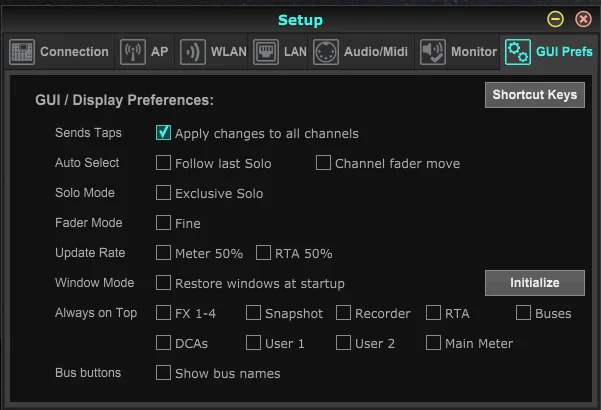The height and width of the screenshot is (410, 601).
Task: Enable Restore windows at startup
Action: coord(163,282)
